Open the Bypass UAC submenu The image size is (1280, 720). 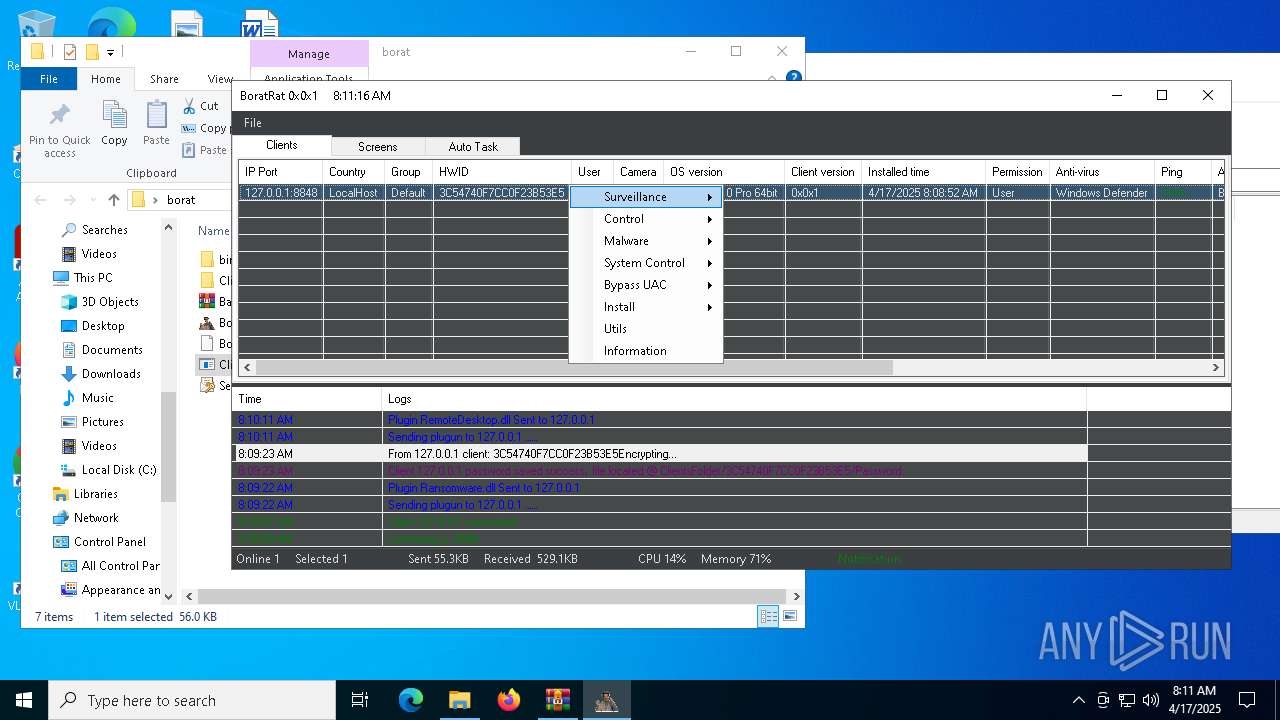pyautogui.click(x=646, y=285)
